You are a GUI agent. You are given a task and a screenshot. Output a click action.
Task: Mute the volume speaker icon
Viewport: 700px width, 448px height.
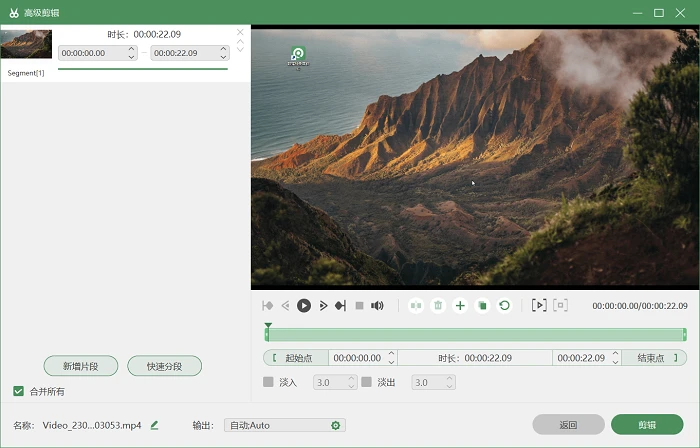(x=377, y=306)
